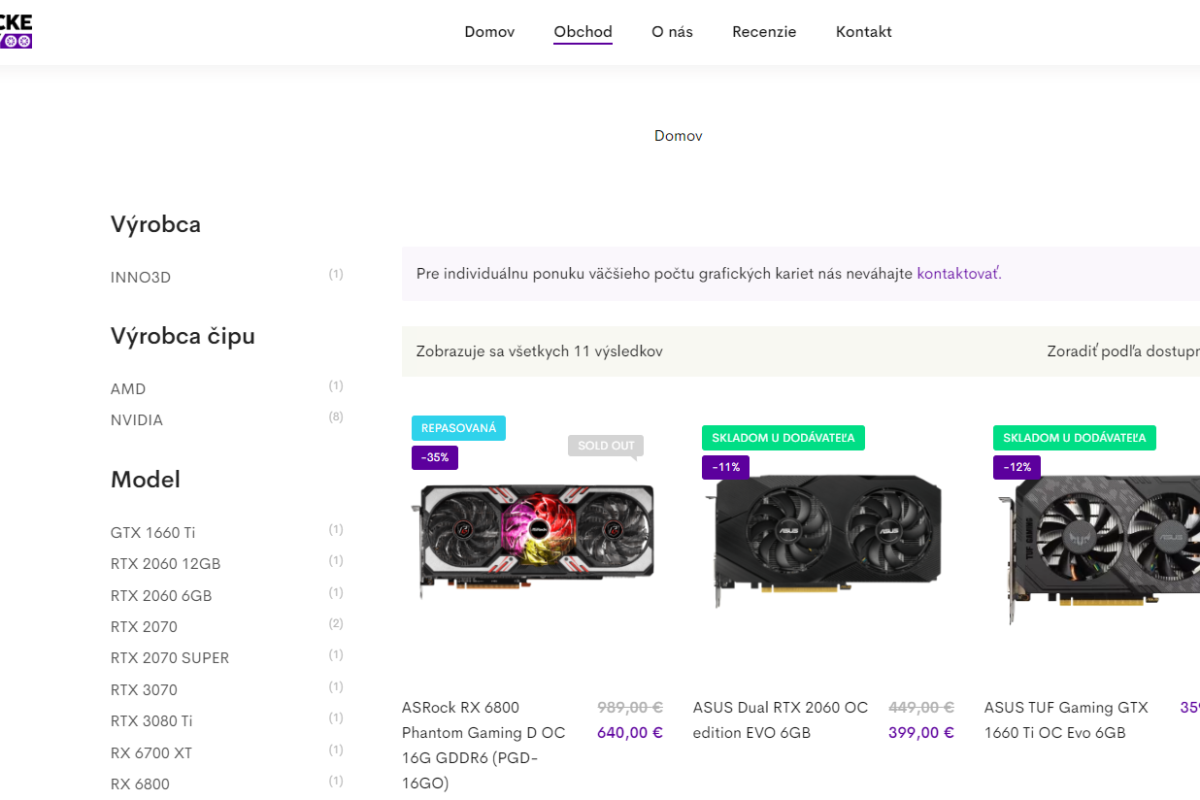Click the -12% discount badge
The height and width of the screenshot is (800, 1200).
point(1017,467)
